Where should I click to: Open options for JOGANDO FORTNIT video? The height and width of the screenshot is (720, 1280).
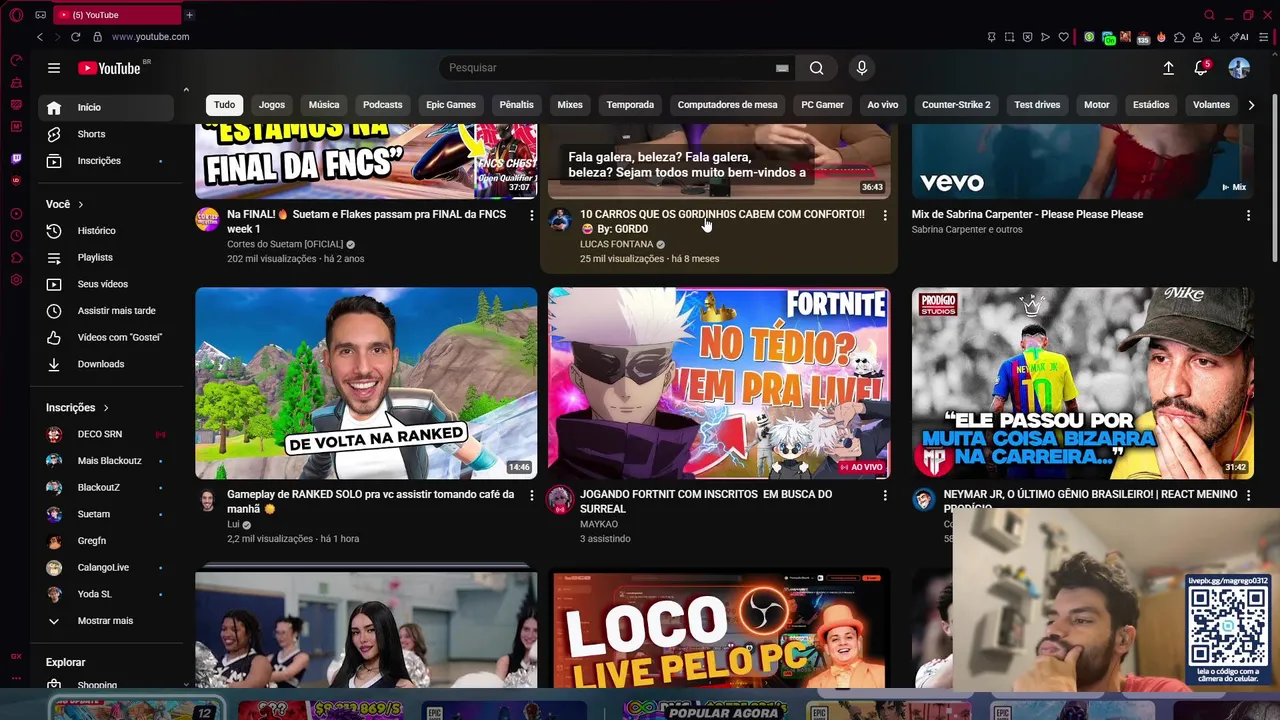tap(884, 495)
